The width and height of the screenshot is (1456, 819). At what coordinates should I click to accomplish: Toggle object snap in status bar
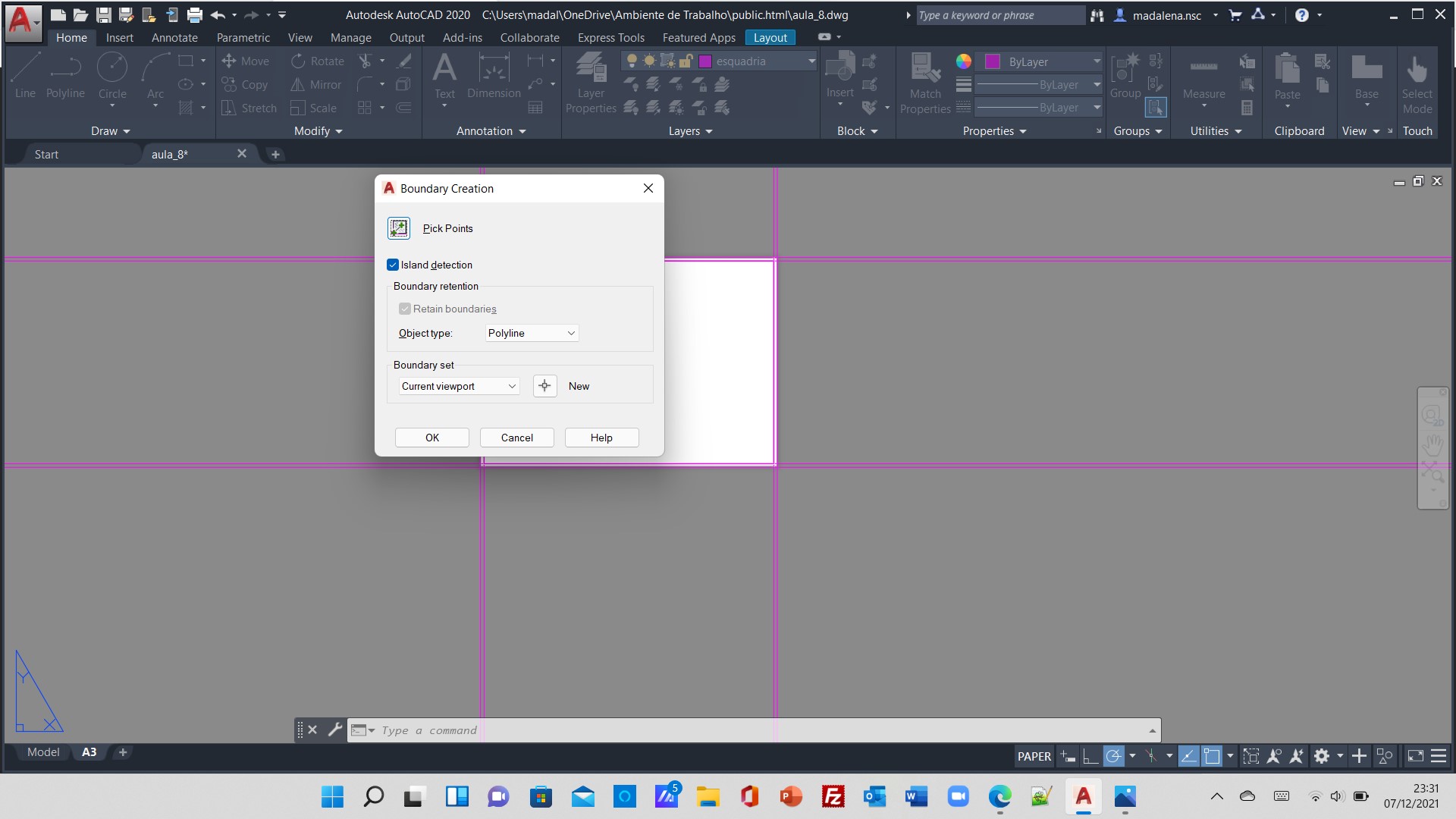click(x=1212, y=756)
